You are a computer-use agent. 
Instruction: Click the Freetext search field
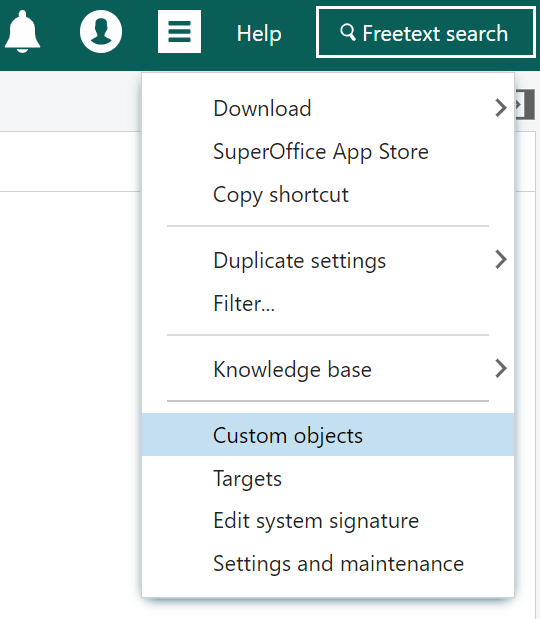(x=426, y=32)
